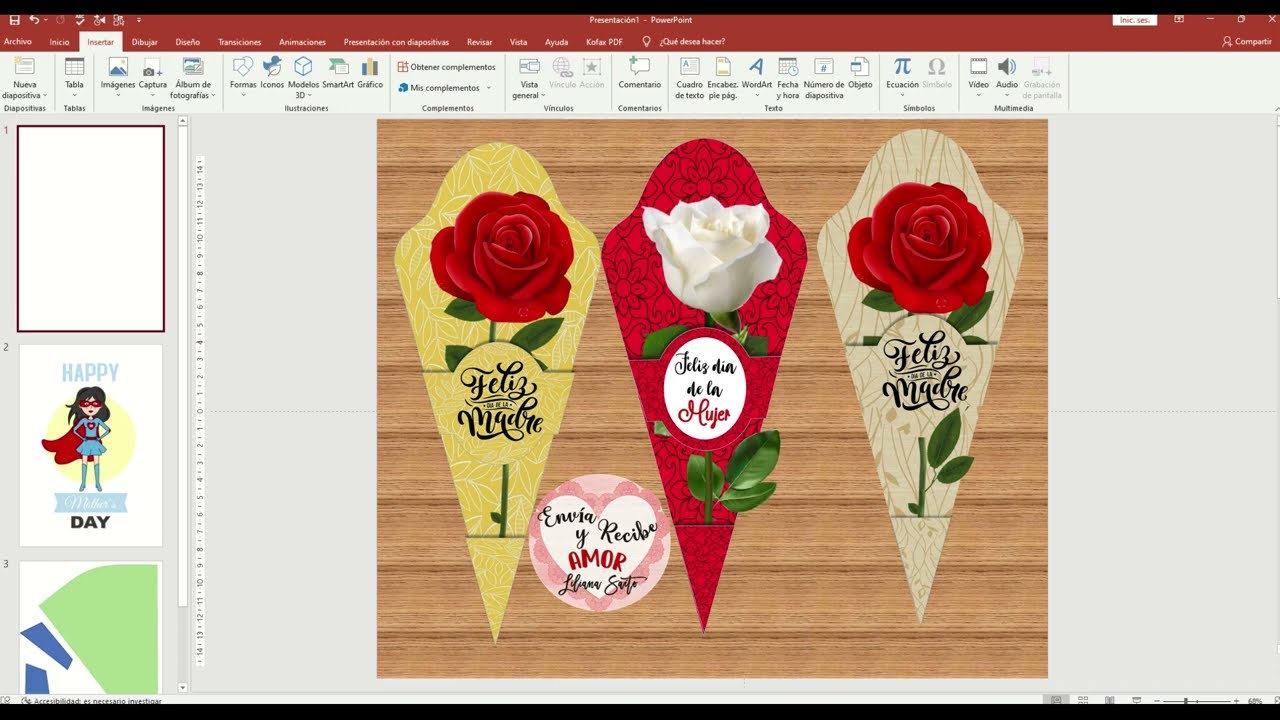This screenshot has height=720, width=1280.
Task: Add Número de diapositiva
Action: point(824,78)
